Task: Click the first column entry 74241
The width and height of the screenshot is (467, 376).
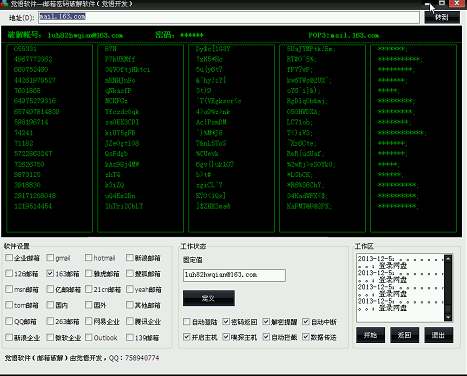Action: (23, 133)
